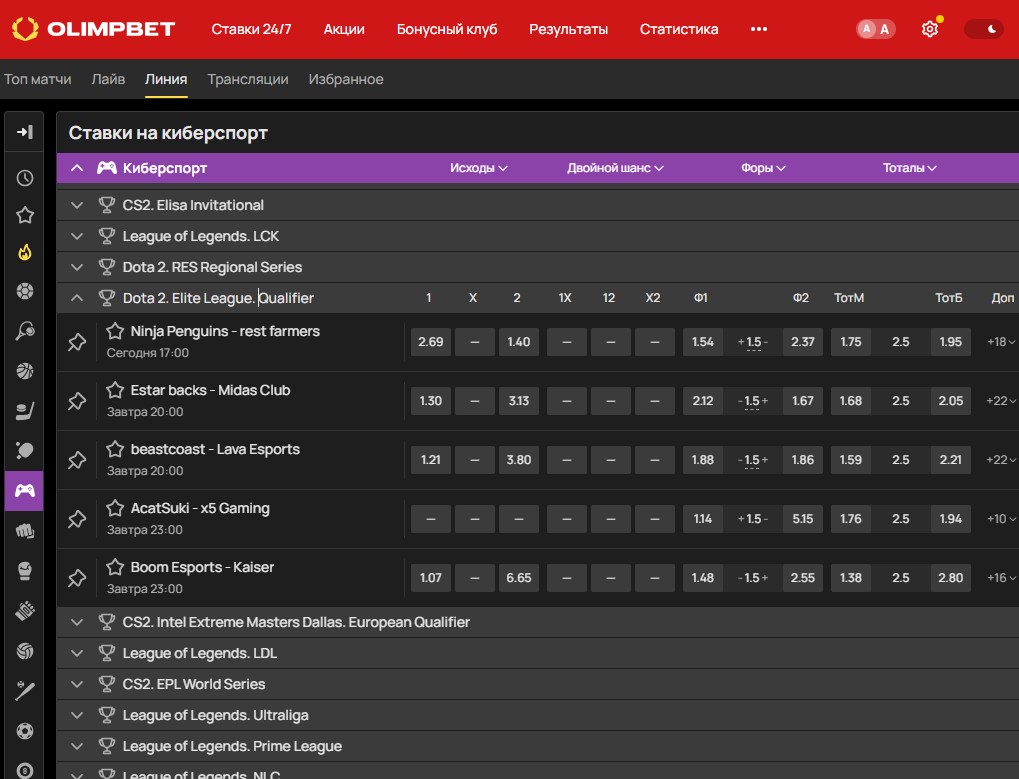This screenshot has height=779, width=1019.
Task: Switch to the Линия tab
Action: [x=166, y=79]
